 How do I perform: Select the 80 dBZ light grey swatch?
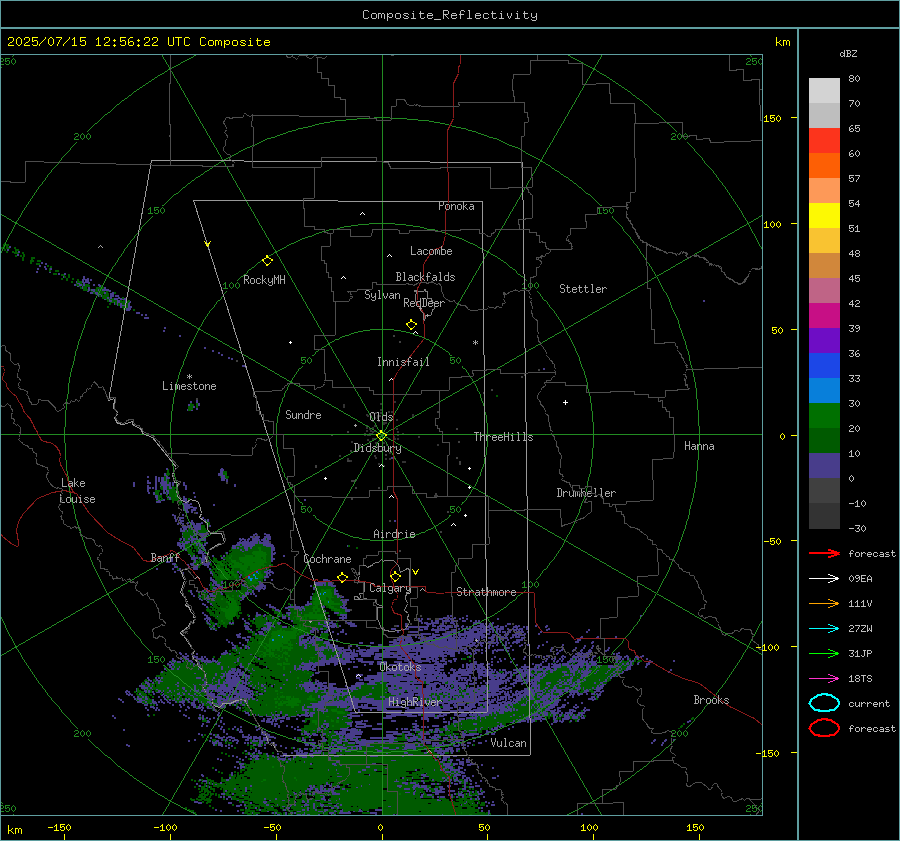[x=824, y=91]
